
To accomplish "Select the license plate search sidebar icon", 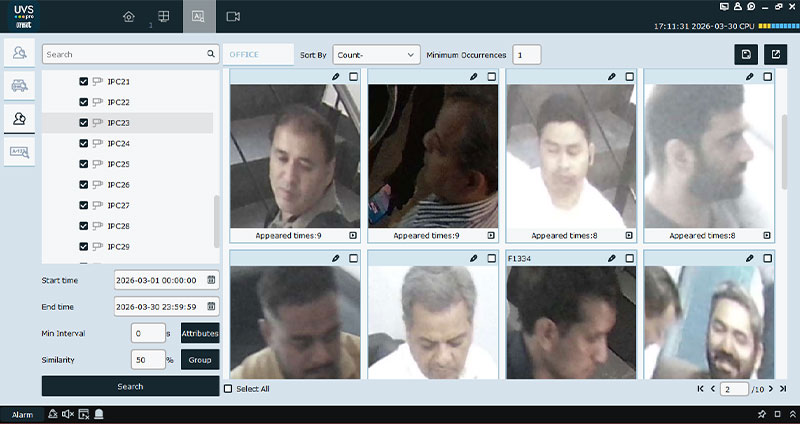I will pos(19,152).
